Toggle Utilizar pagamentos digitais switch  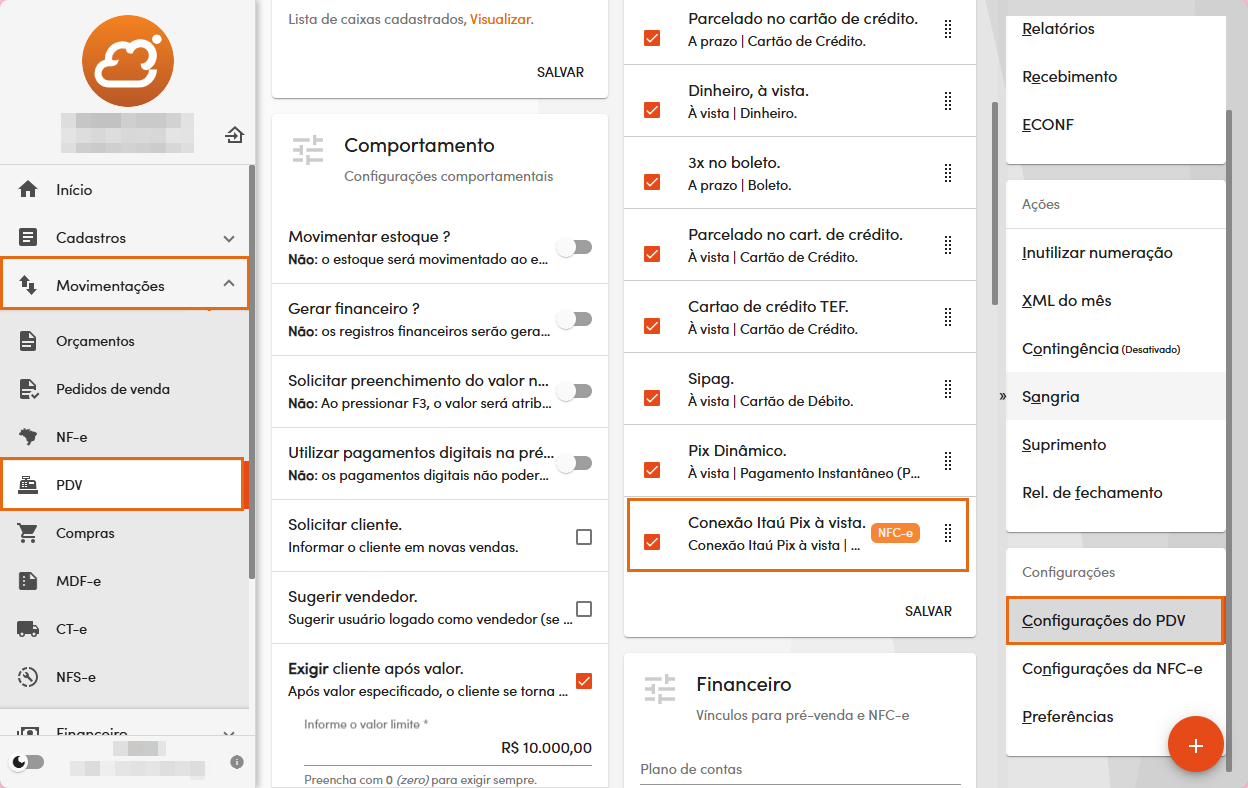tap(575, 463)
